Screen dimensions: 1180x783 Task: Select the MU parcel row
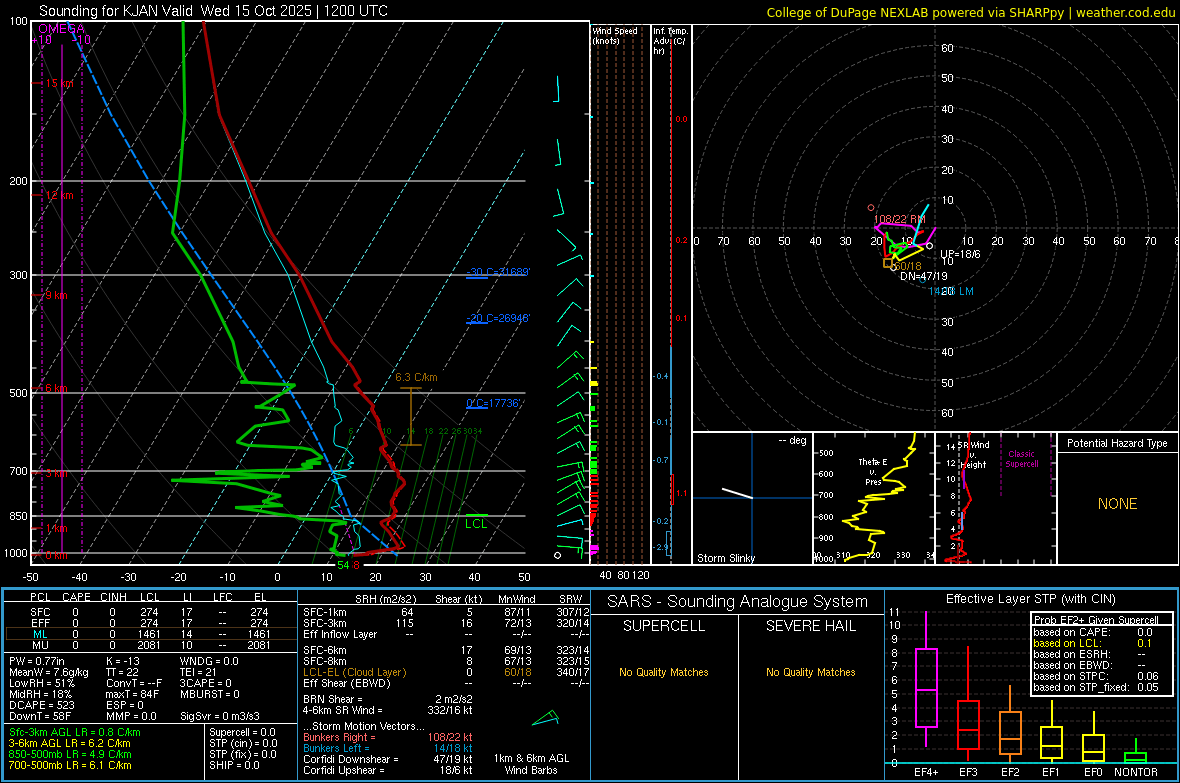(x=150, y=645)
